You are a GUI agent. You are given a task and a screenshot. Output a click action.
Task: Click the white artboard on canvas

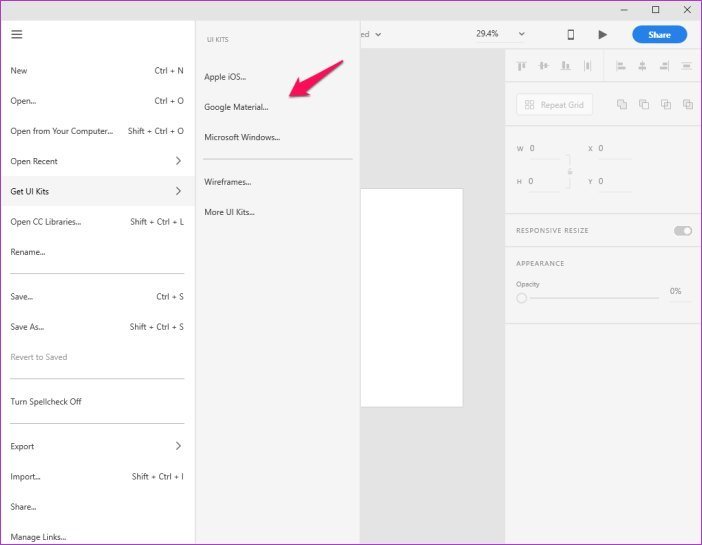pyautogui.click(x=411, y=298)
